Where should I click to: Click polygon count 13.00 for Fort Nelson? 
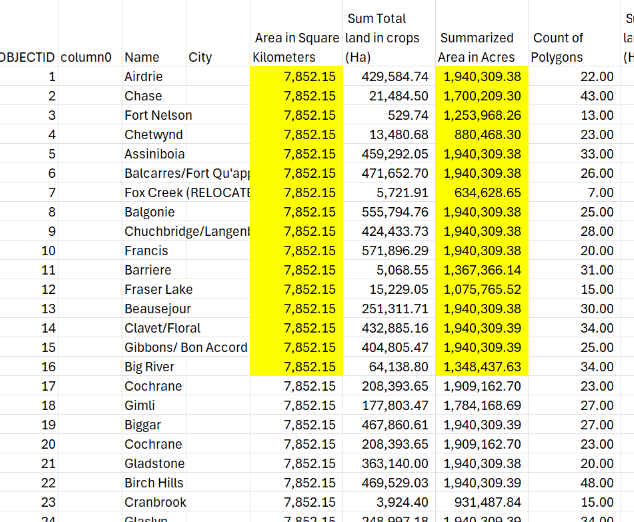tap(597, 115)
